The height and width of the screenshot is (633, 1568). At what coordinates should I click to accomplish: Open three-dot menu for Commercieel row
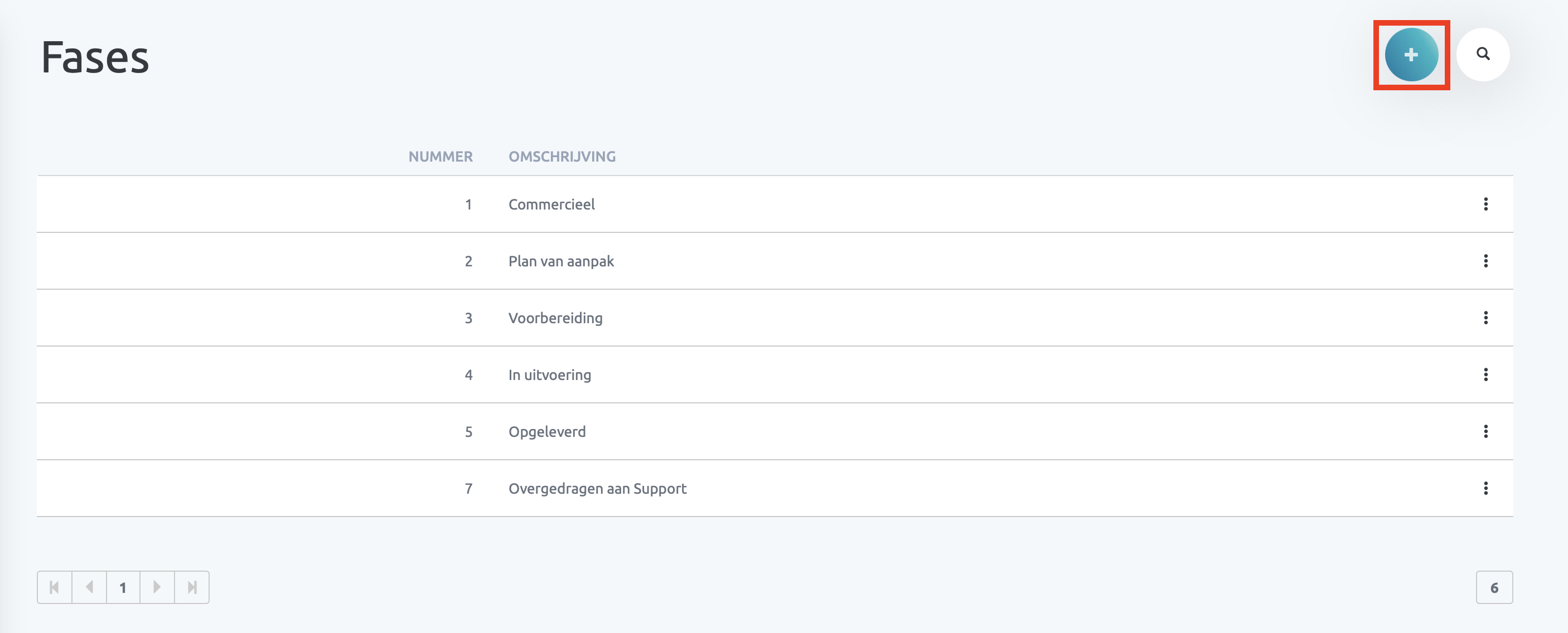[x=1485, y=204]
